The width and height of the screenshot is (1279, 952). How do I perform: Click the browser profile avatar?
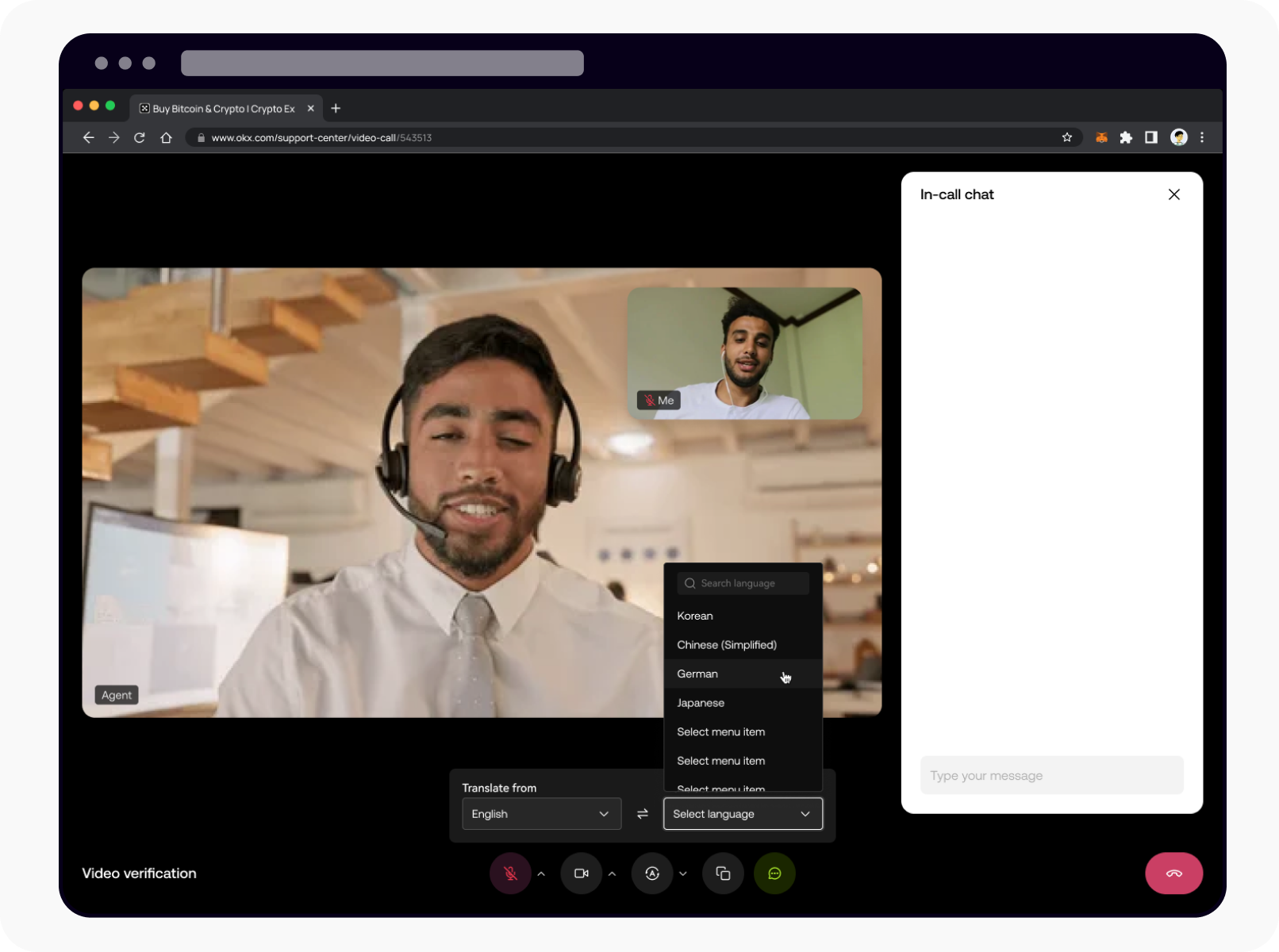click(x=1178, y=136)
